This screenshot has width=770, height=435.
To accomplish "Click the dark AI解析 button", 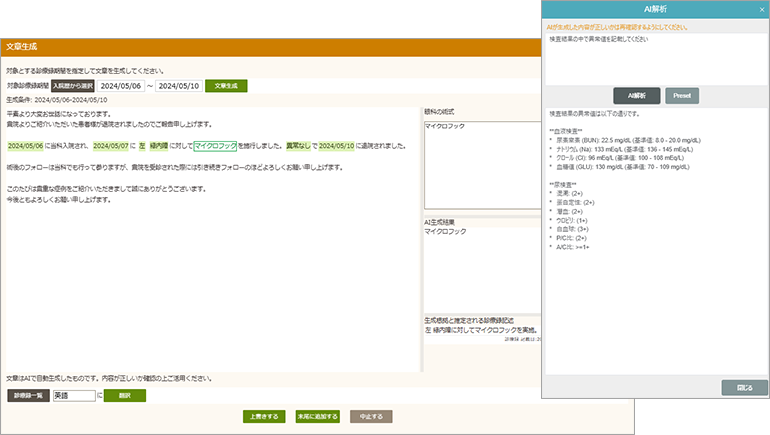I will tap(636, 96).
